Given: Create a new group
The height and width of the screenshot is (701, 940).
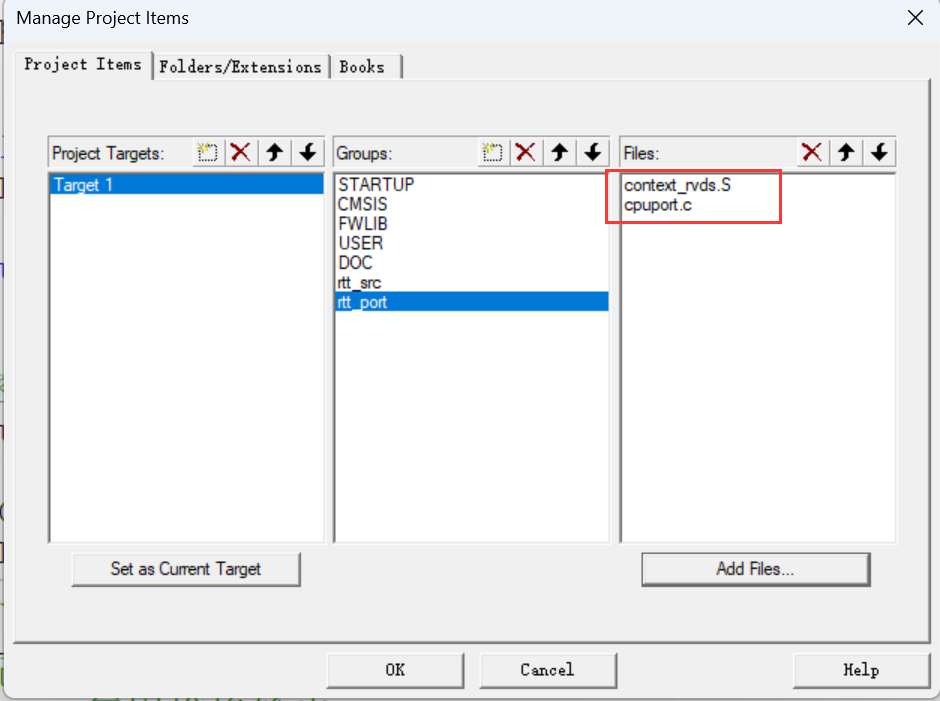Looking at the screenshot, I should 492,152.
